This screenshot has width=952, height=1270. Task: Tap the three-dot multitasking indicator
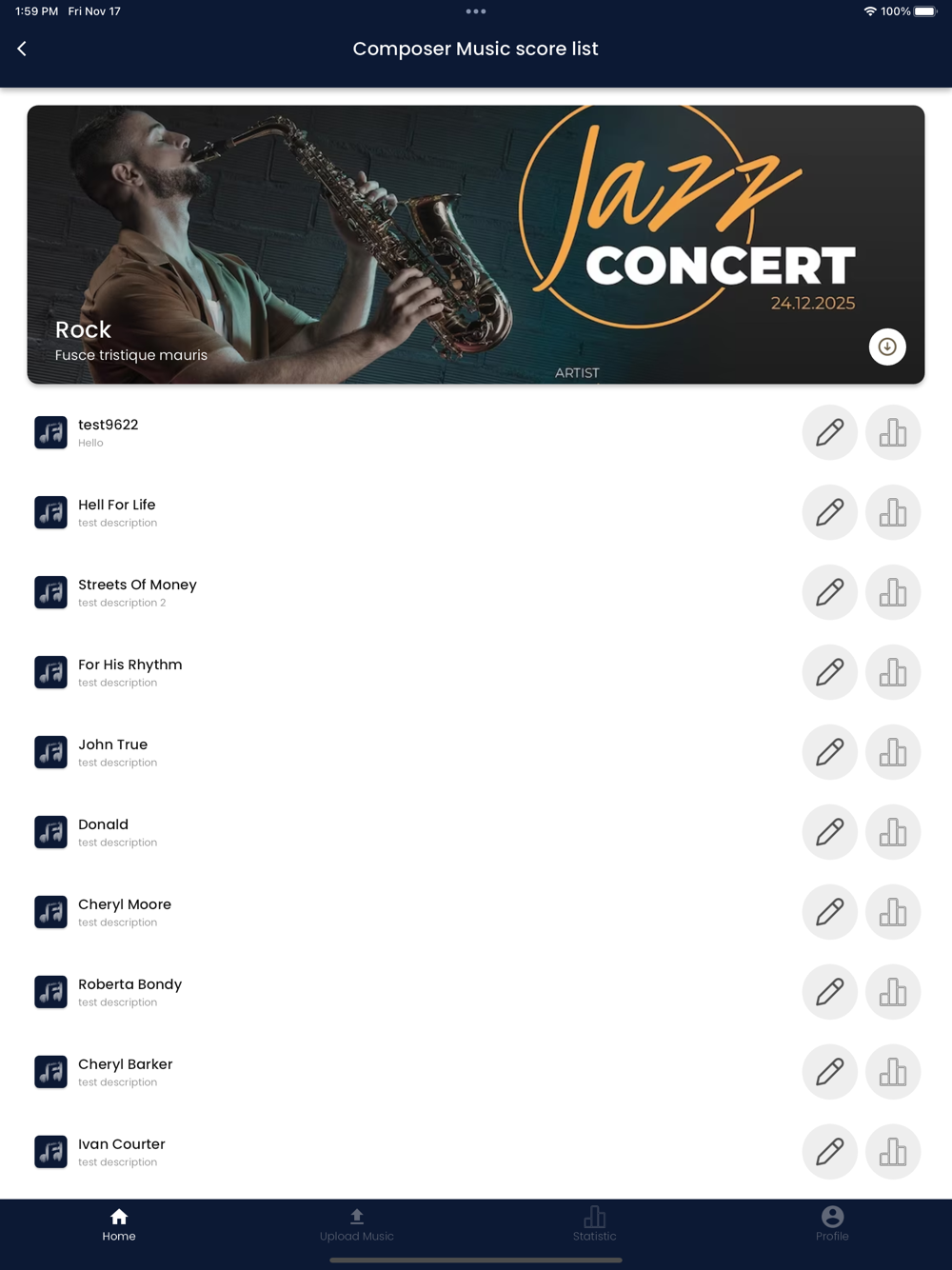[x=476, y=11]
